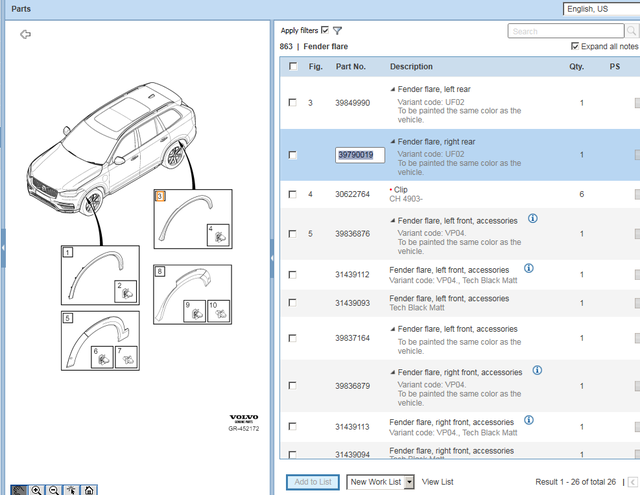Click the View List link
640x495 pixels.
pyautogui.click(x=438, y=482)
